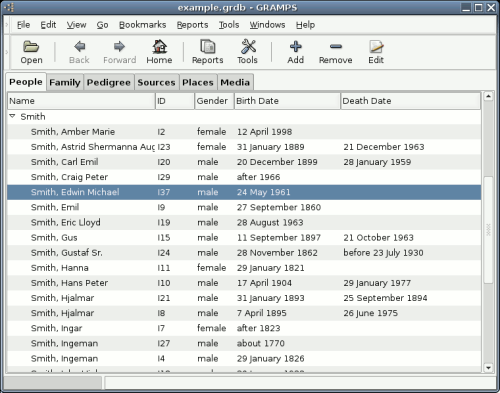
Task: Open the Tools menu in menu bar
Action: coord(229,25)
